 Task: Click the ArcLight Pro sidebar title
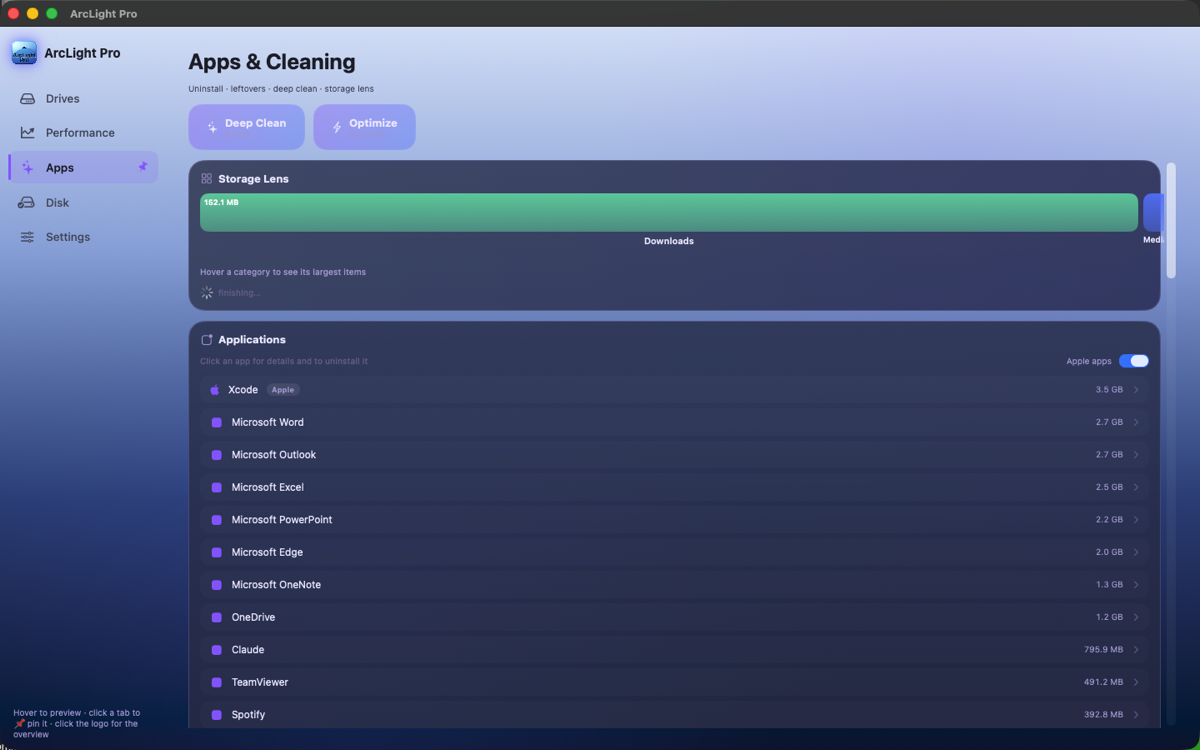pos(82,53)
